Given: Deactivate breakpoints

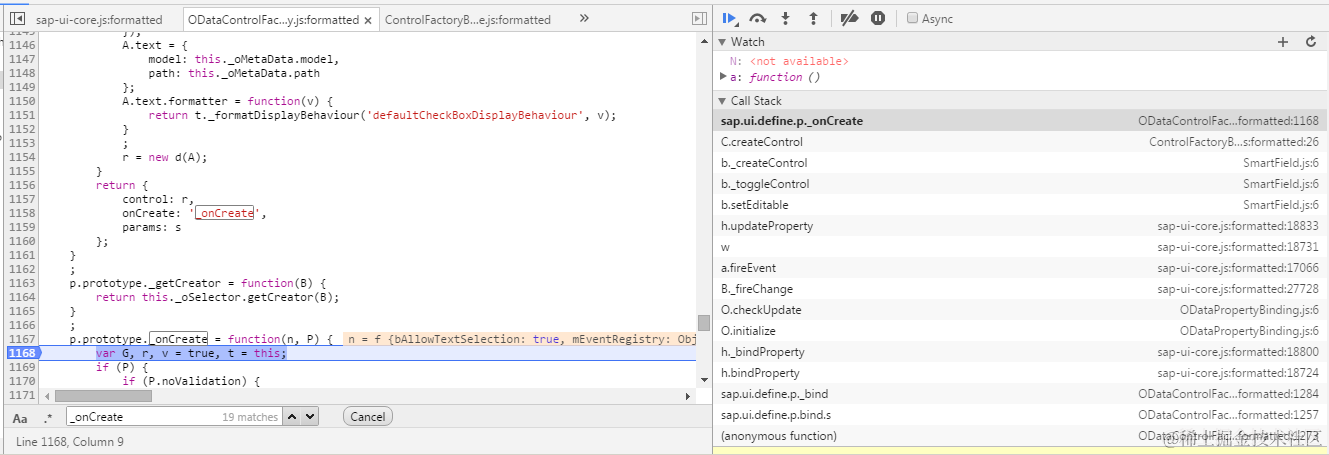Looking at the screenshot, I should 849,18.
